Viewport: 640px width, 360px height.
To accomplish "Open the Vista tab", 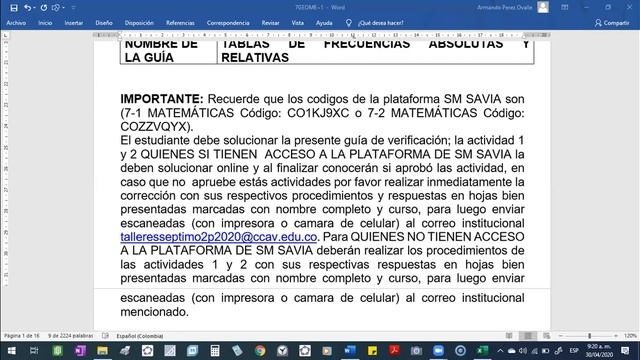I will tap(298, 23).
